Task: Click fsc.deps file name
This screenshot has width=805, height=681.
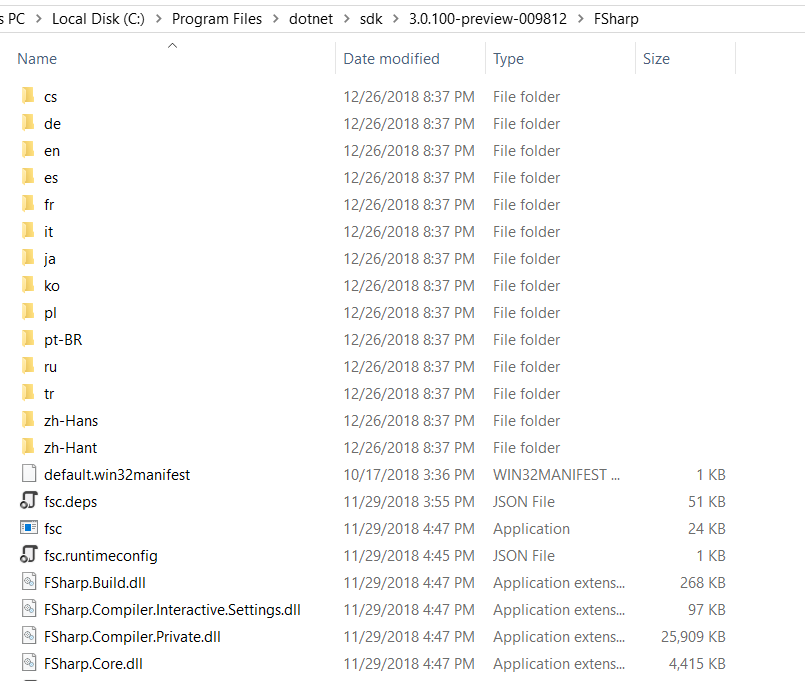Action: [70, 502]
